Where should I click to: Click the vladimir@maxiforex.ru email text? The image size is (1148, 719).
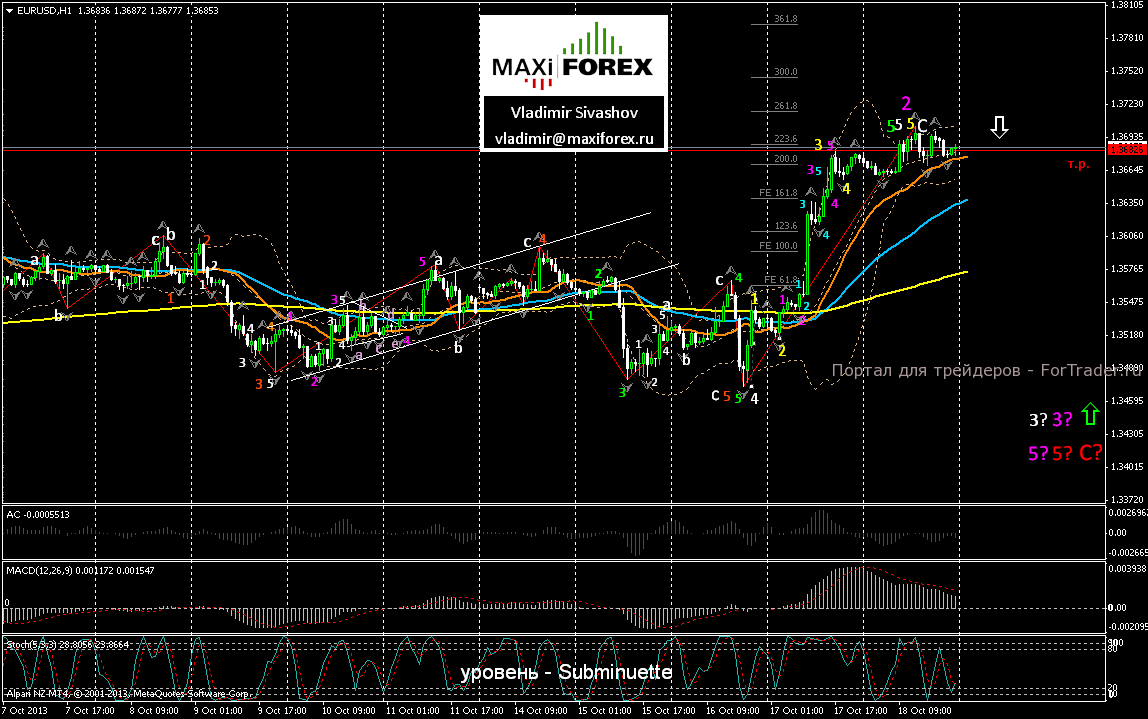[574, 138]
